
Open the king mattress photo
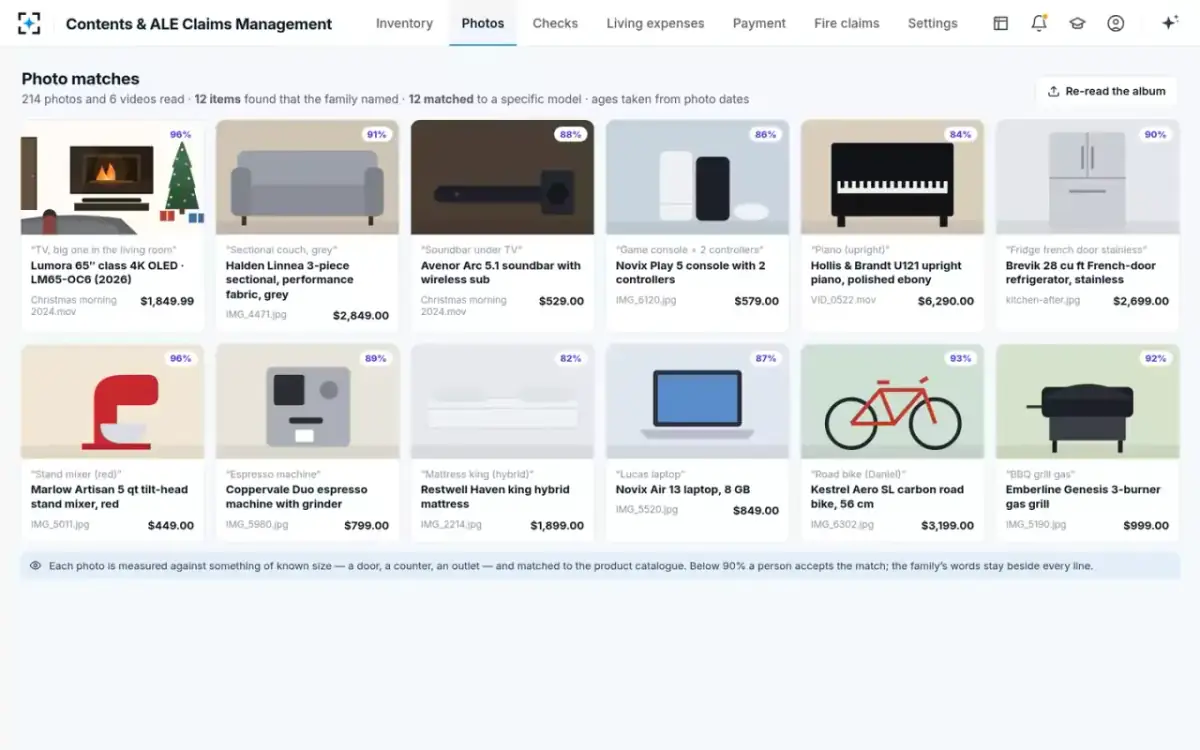tap(503, 402)
